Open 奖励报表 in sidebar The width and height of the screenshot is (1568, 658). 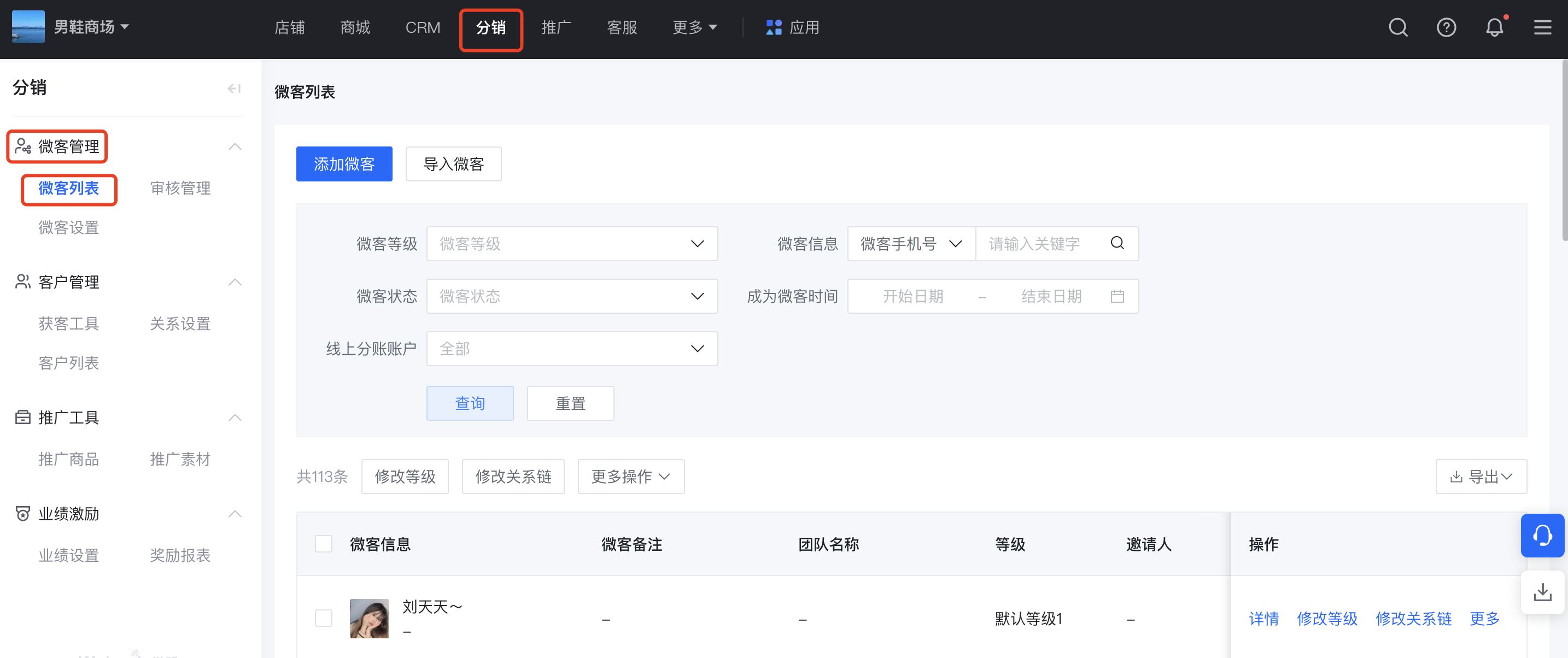[180, 556]
